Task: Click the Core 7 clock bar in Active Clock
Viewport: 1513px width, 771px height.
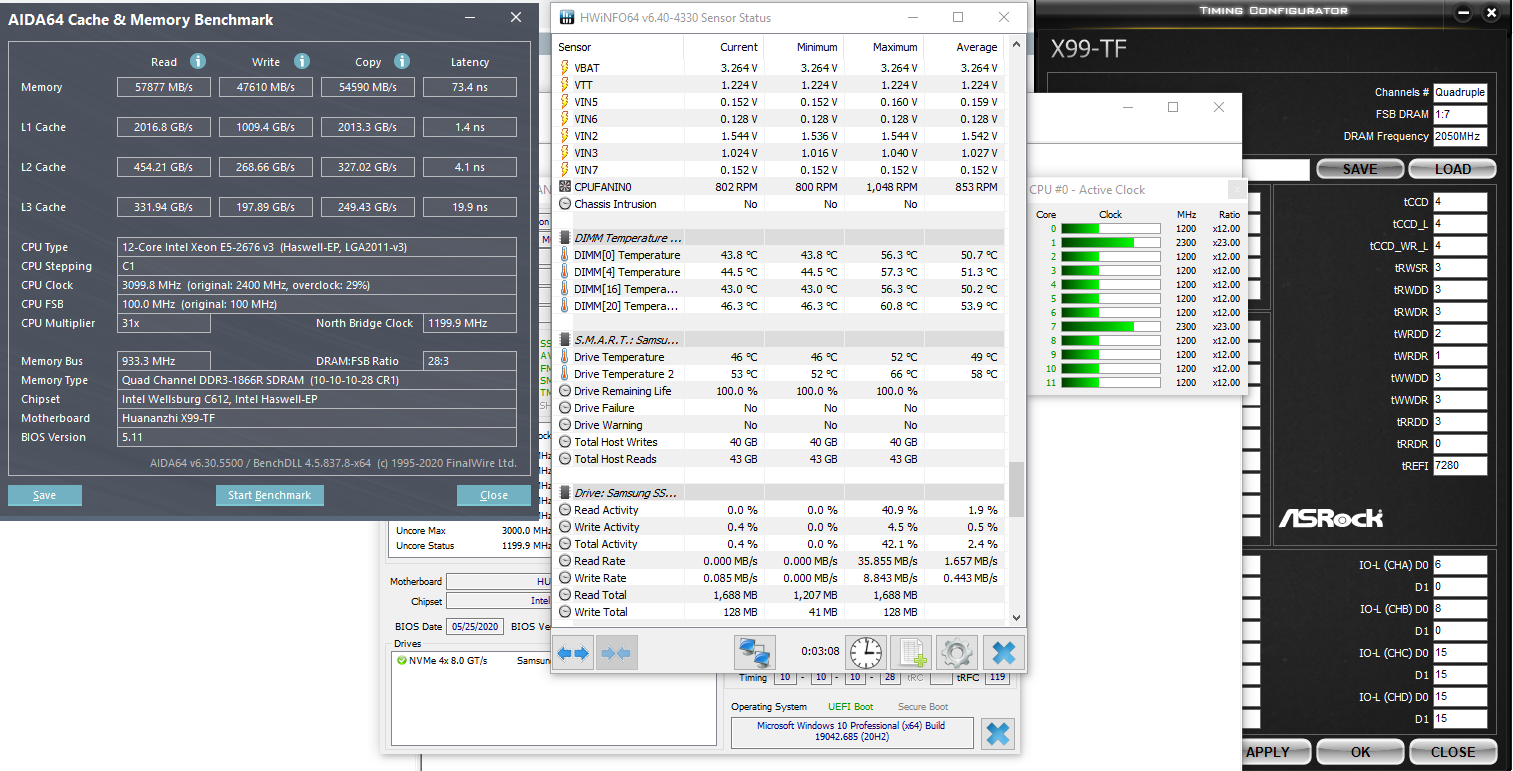Action: click(1110, 326)
